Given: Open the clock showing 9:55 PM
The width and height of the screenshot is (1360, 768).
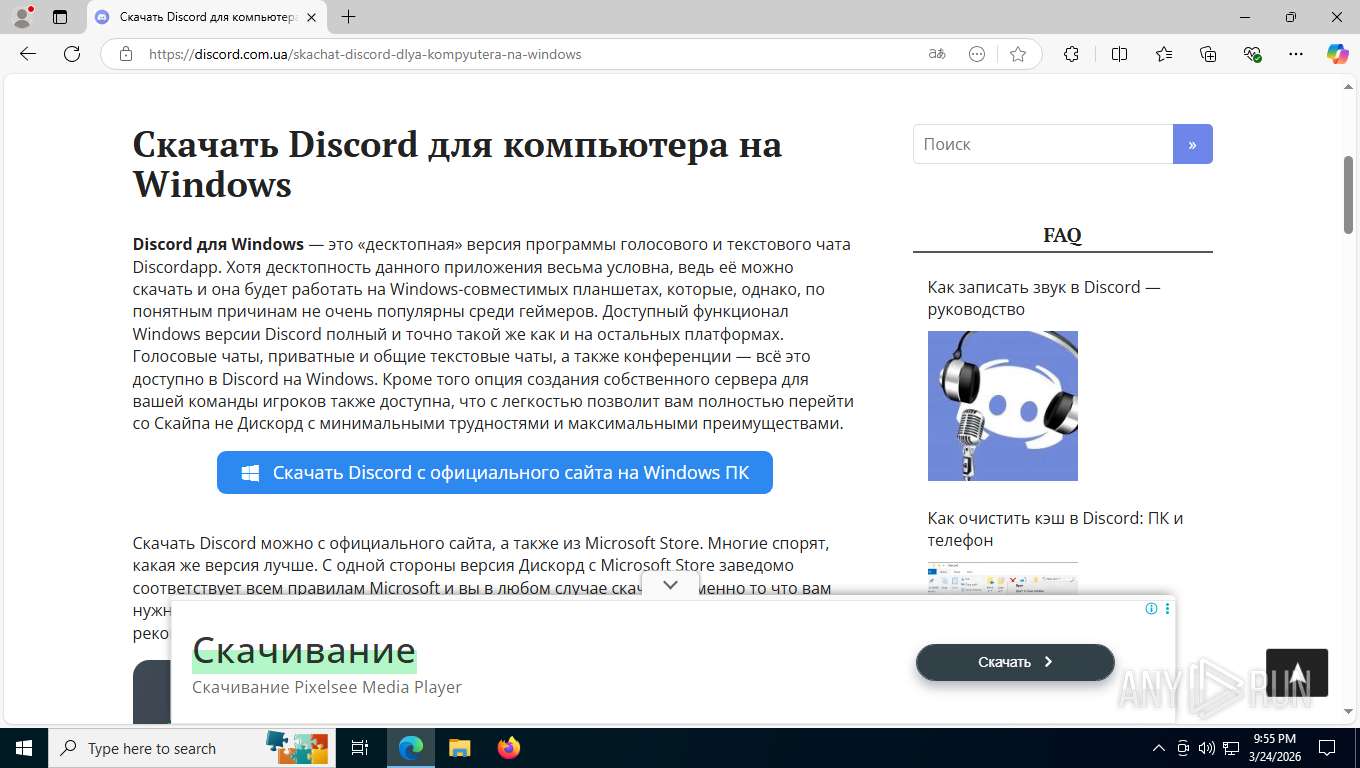Looking at the screenshot, I should 1275,748.
